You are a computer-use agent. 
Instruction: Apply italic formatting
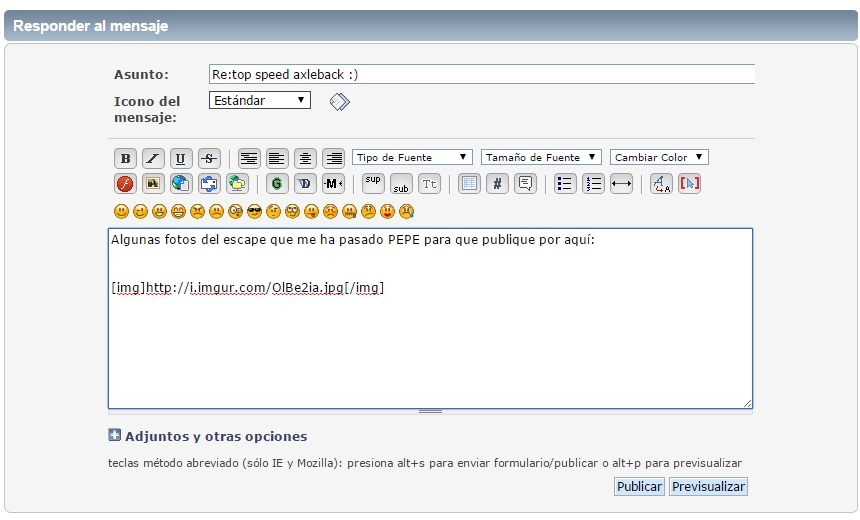(153, 159)
